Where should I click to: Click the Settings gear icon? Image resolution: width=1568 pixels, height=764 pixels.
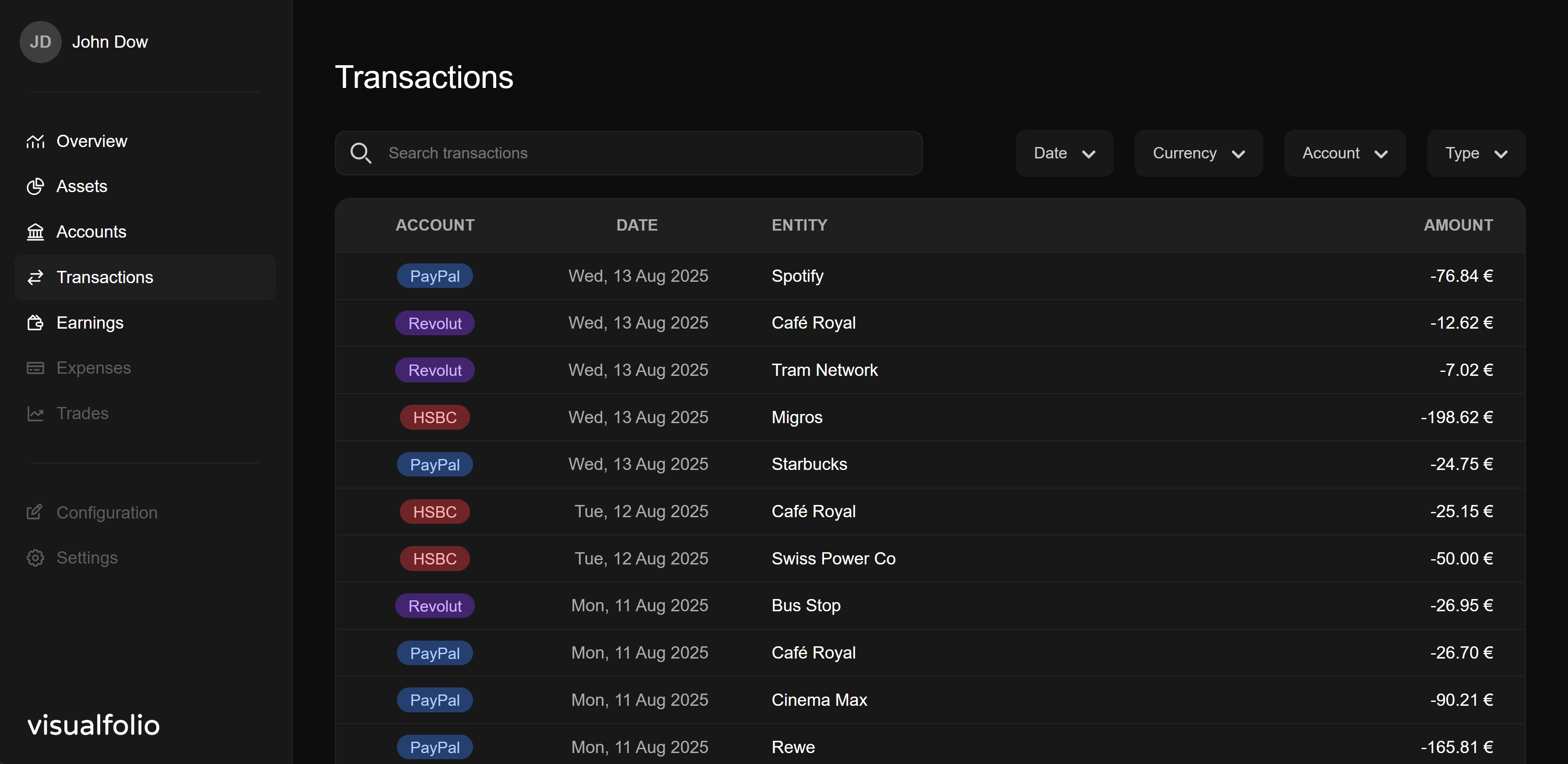point(35,557)
